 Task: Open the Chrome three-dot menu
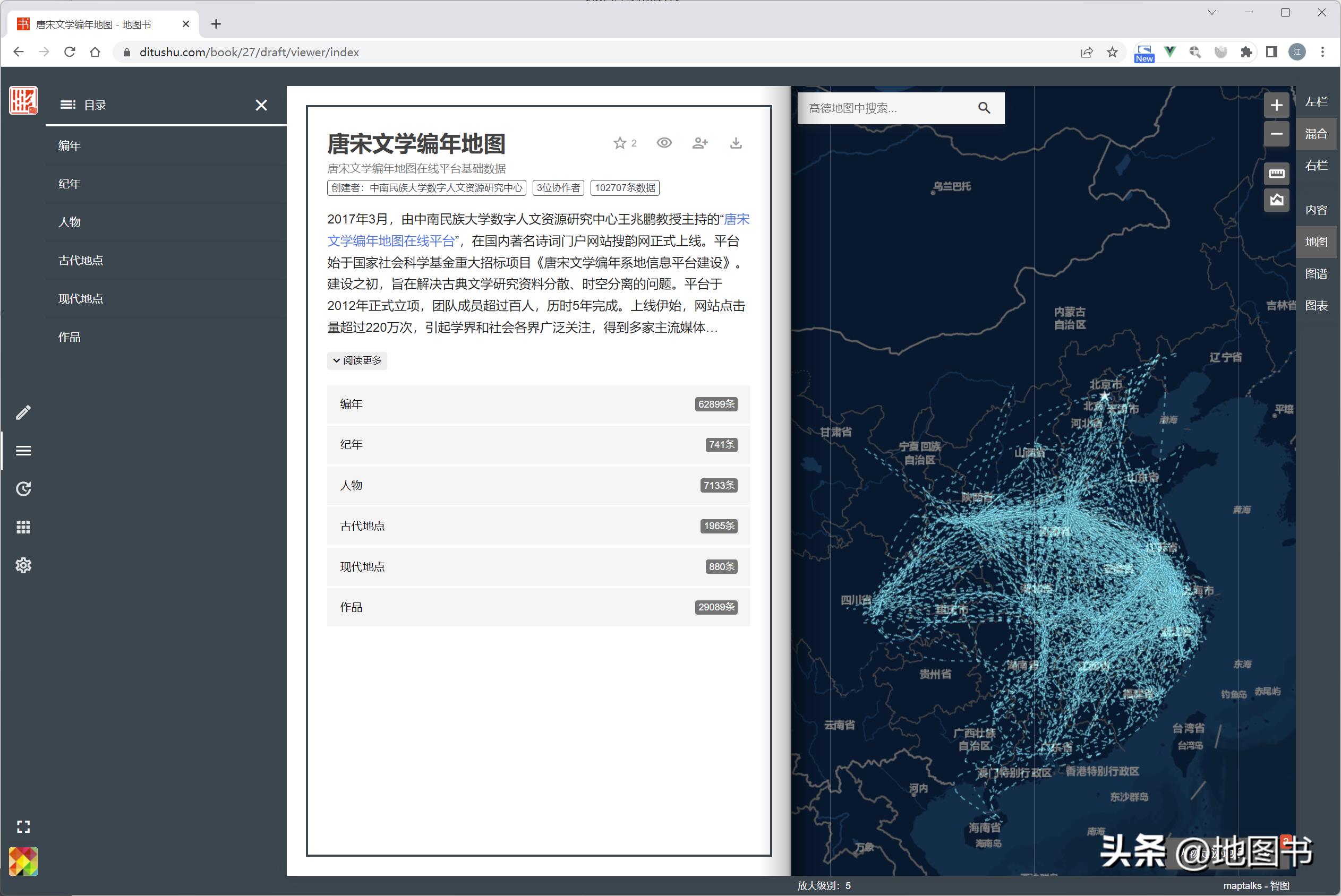pos(1323,52)
